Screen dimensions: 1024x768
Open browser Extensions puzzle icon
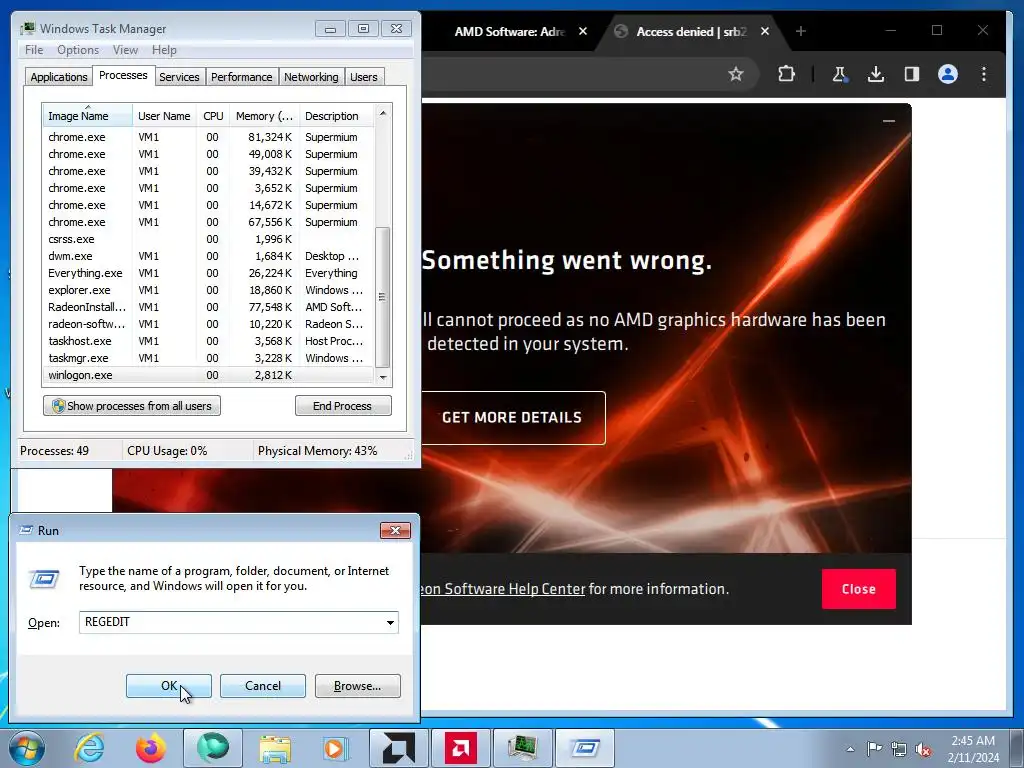786,74
